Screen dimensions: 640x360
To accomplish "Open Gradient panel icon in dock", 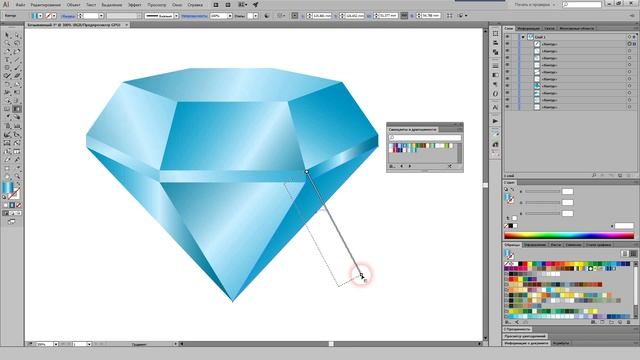I will coord(495,75).
